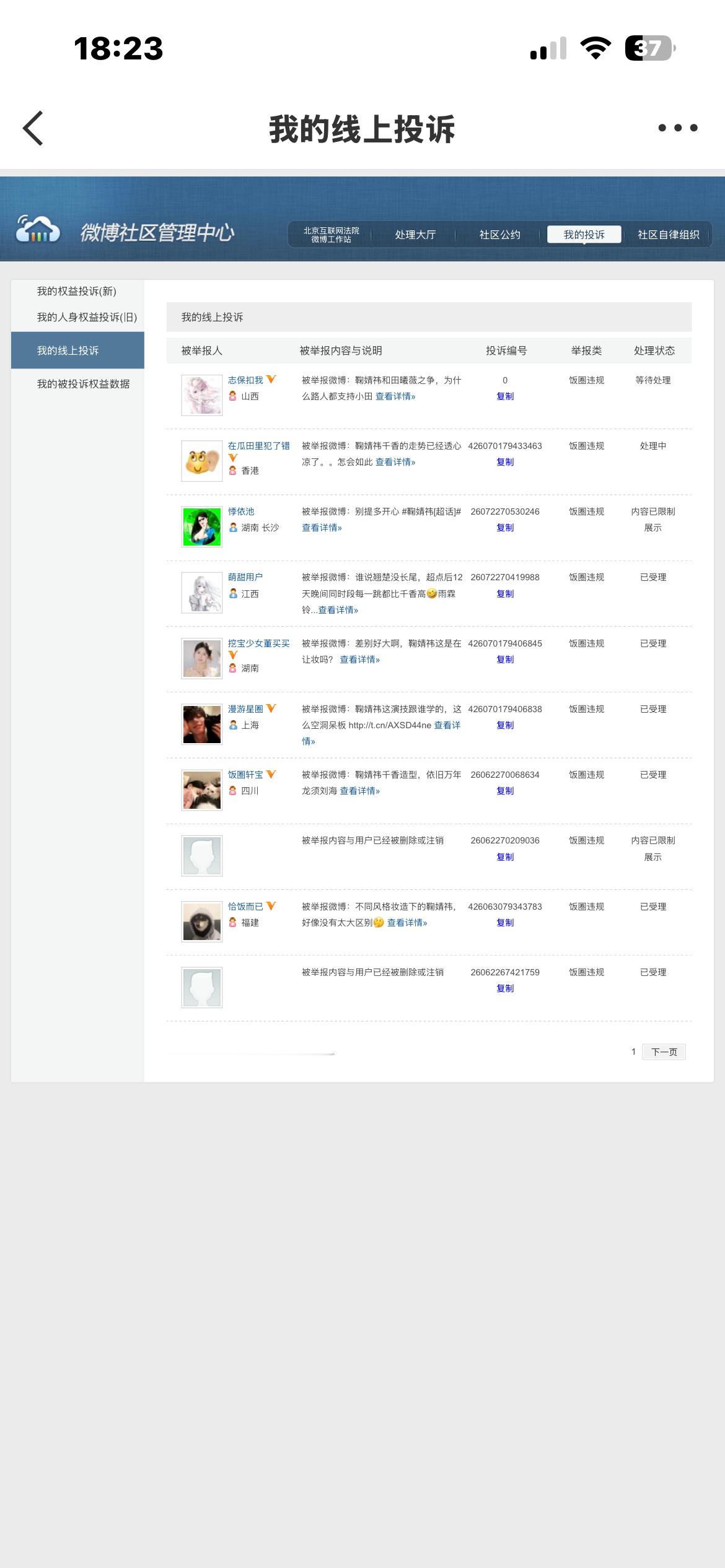725x1568 pixels.
Task: Click default avatar in row 26062270209036
Action: (x=202, y=856)
